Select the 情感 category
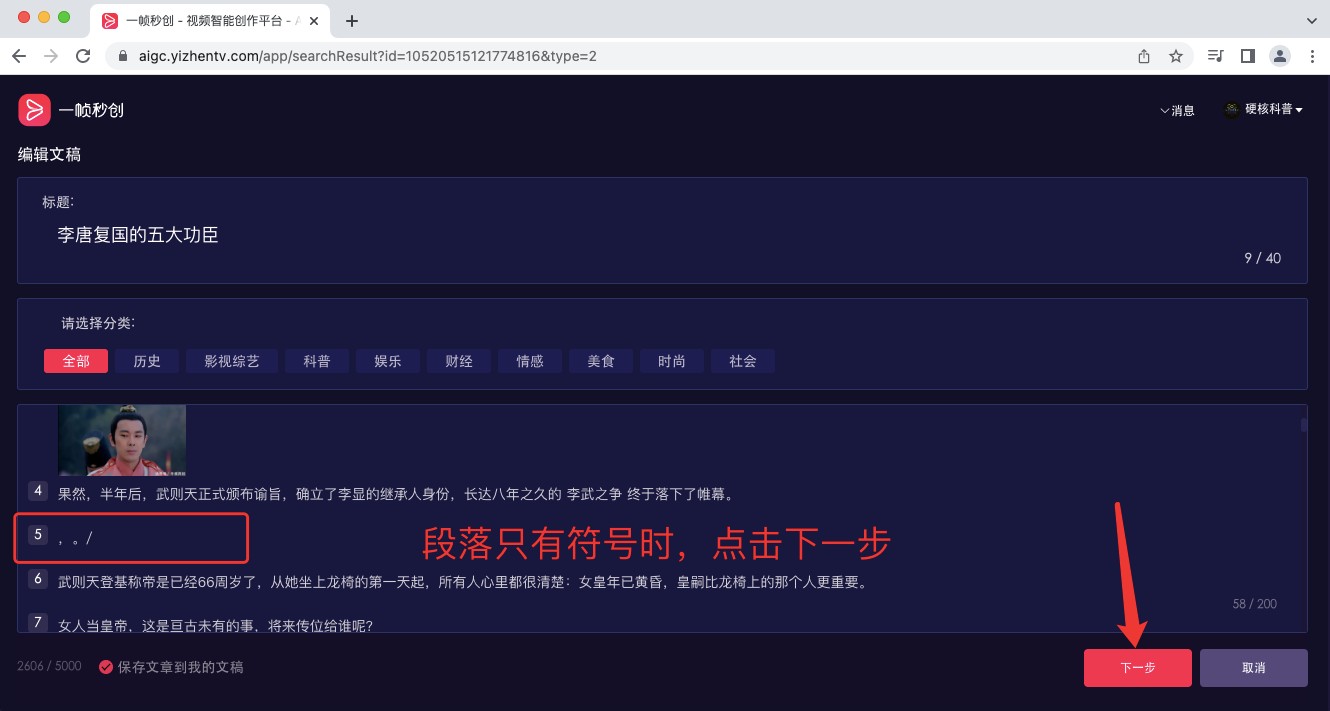Image resolution: width=1330 pixels, height=711 pixels. (530, 361)
